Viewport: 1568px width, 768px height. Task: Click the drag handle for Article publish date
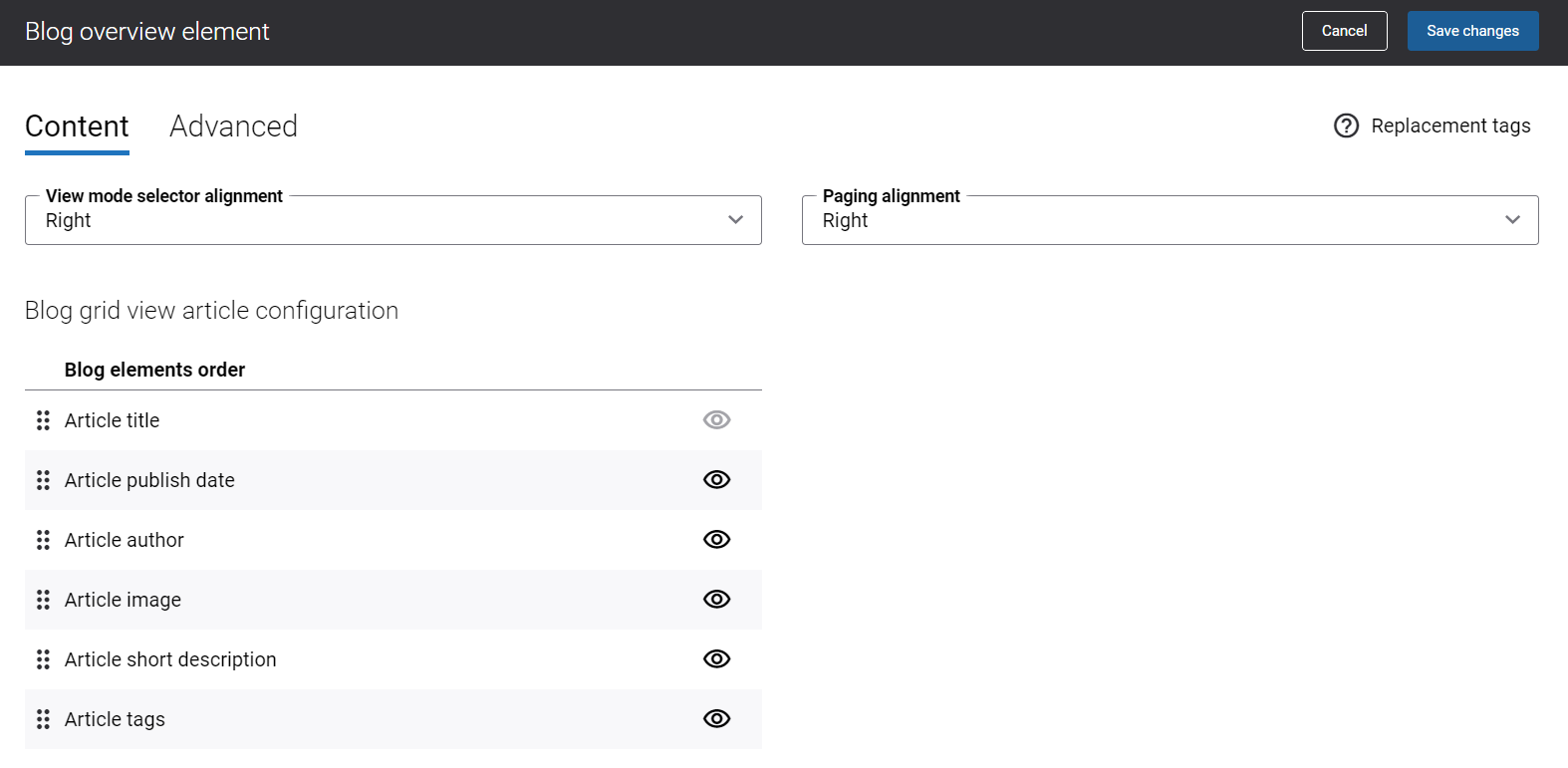[43, 480]
